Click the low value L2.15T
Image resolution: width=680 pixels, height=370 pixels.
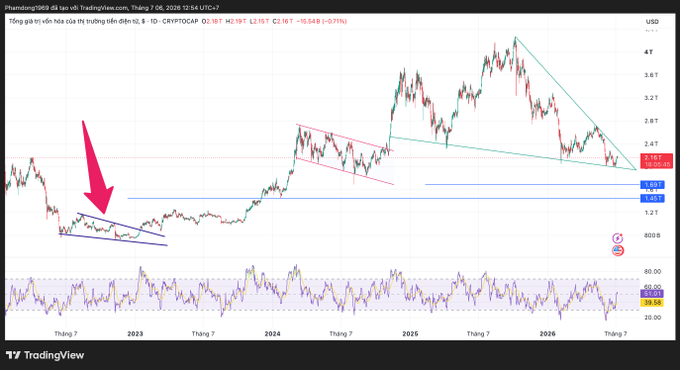[259, 21]
